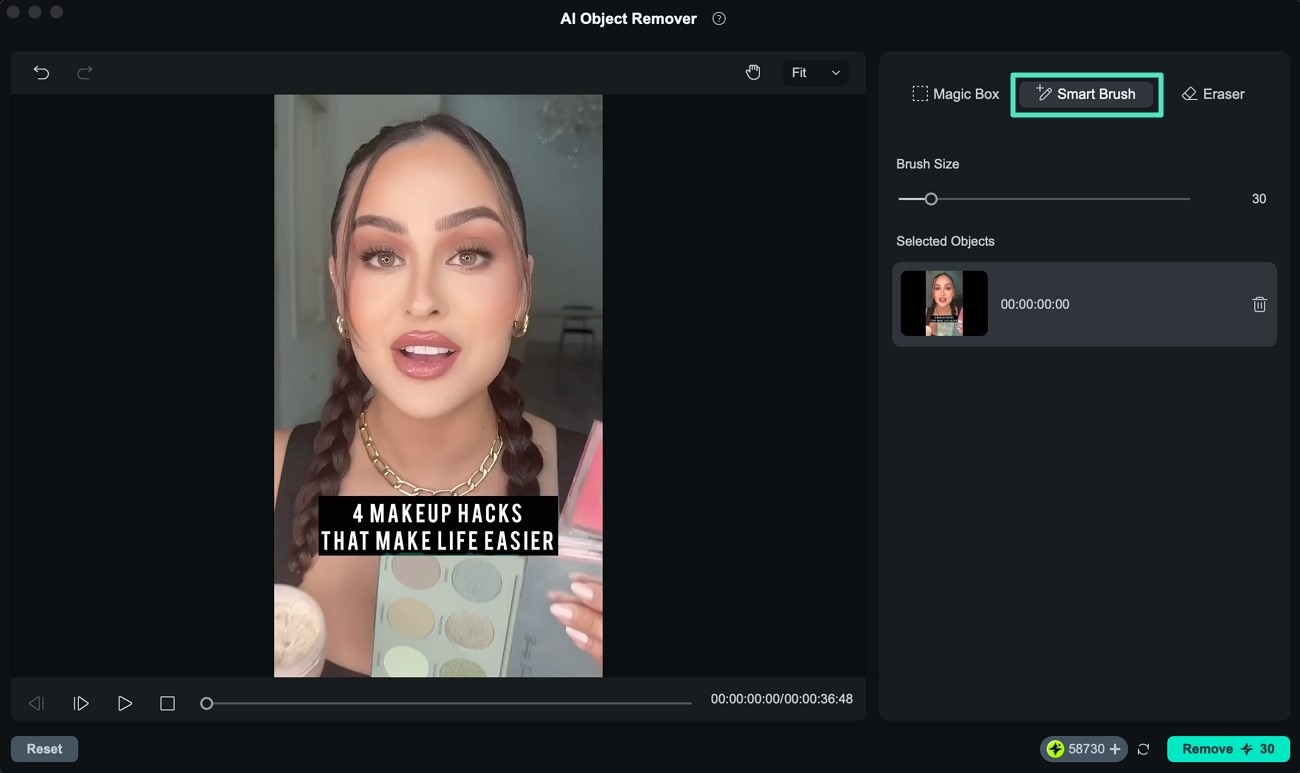Screen dimensions: 1300x773
Task: Undo the last action
Action: click(x=41, y=72)
